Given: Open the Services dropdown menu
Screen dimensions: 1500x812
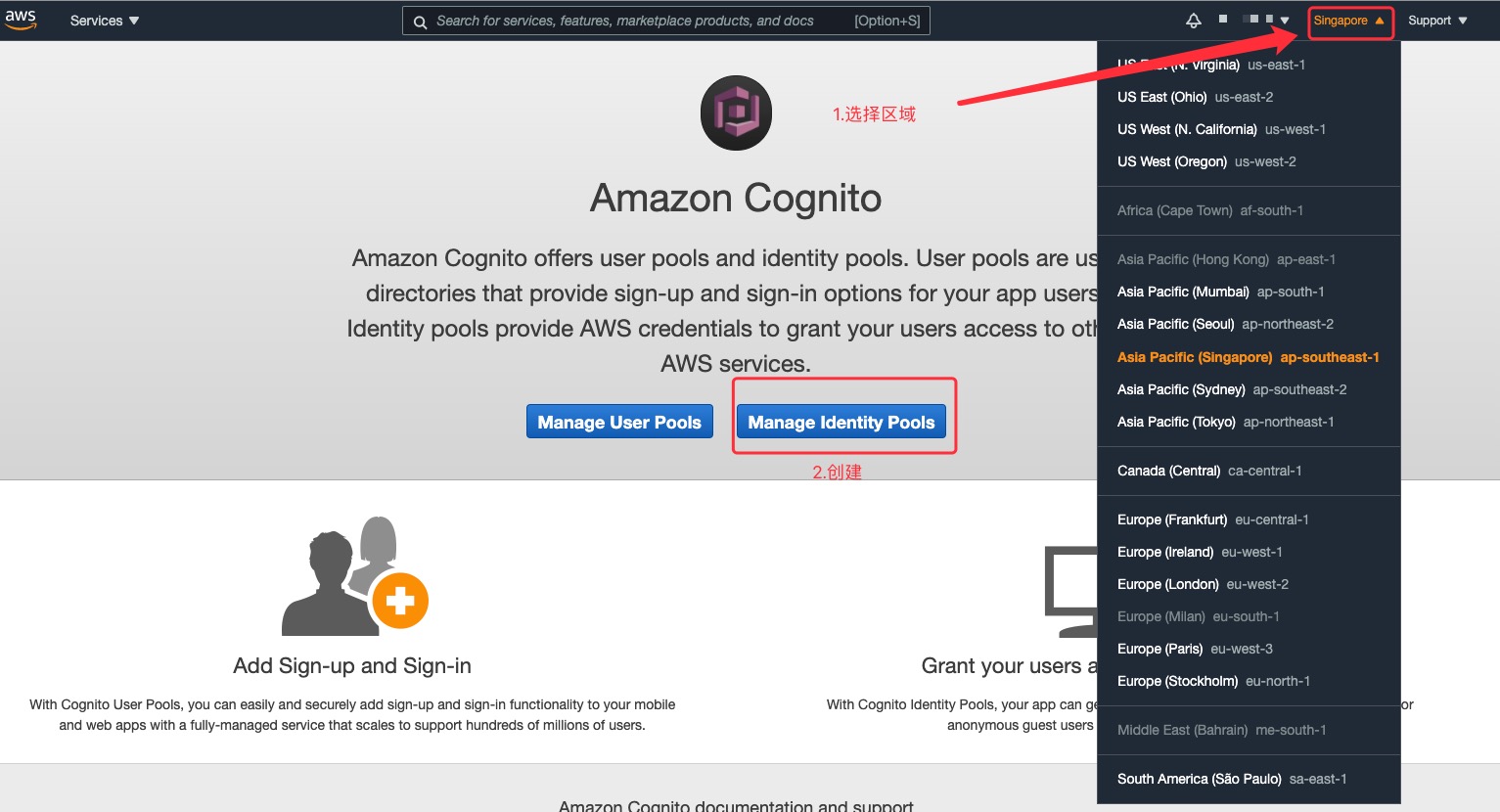Looking at the screenshot, I should tap(105, 21).
